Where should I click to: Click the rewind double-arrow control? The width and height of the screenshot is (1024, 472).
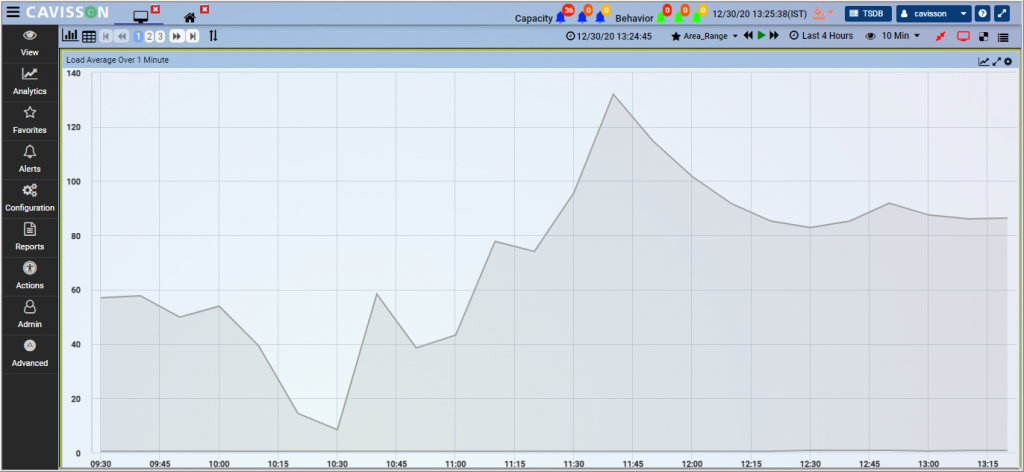tap(748, 36)
